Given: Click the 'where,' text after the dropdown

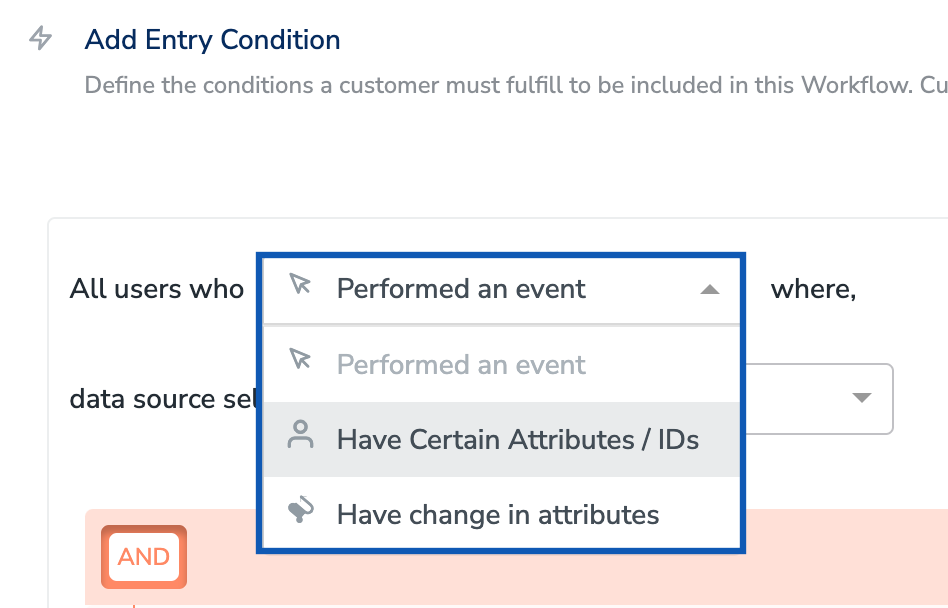Looking at the screenshot, I should tap(812, 289).
